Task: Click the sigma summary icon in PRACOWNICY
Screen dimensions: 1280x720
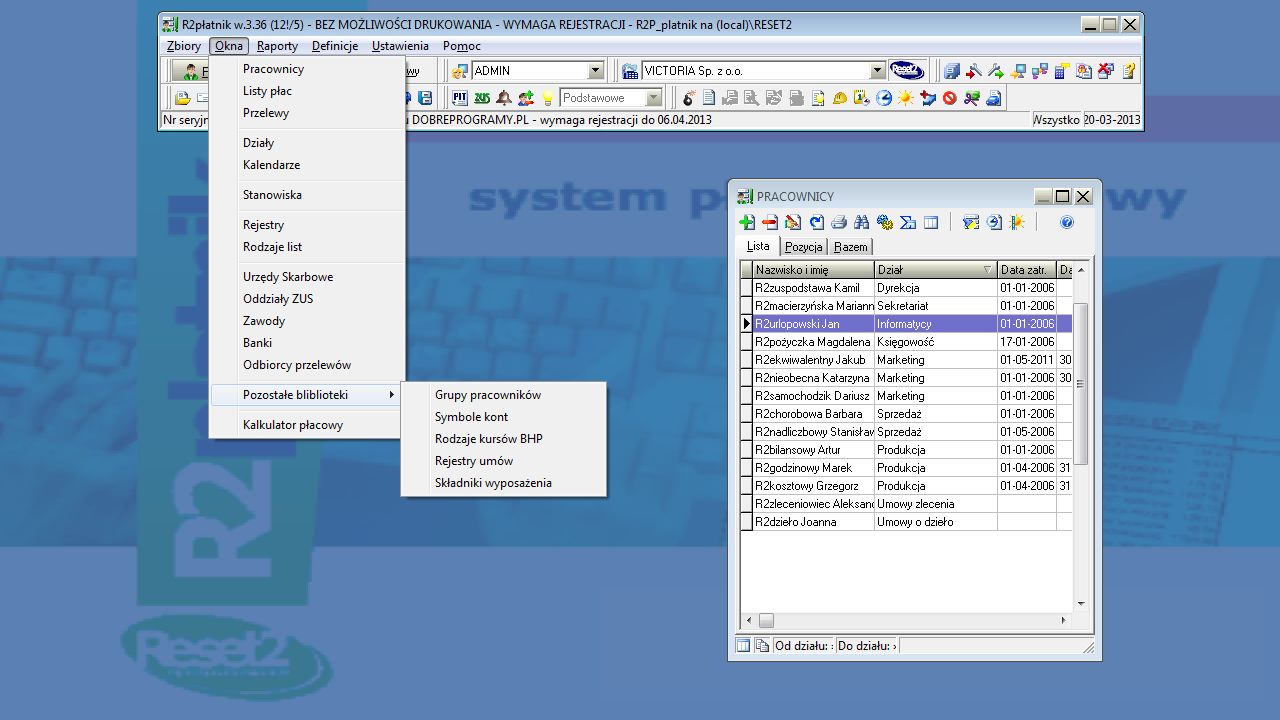Action: point(908,222)
